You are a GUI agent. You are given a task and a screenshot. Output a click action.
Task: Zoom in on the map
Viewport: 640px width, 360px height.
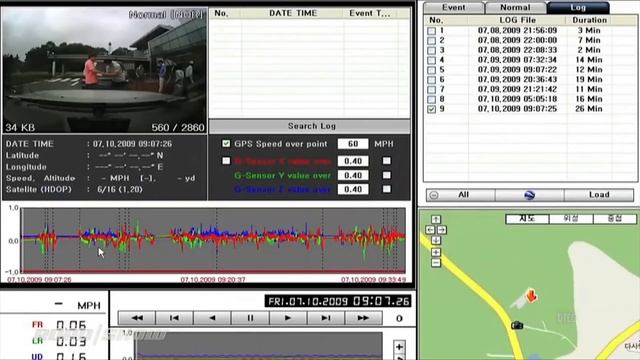[x=436, y=252]
